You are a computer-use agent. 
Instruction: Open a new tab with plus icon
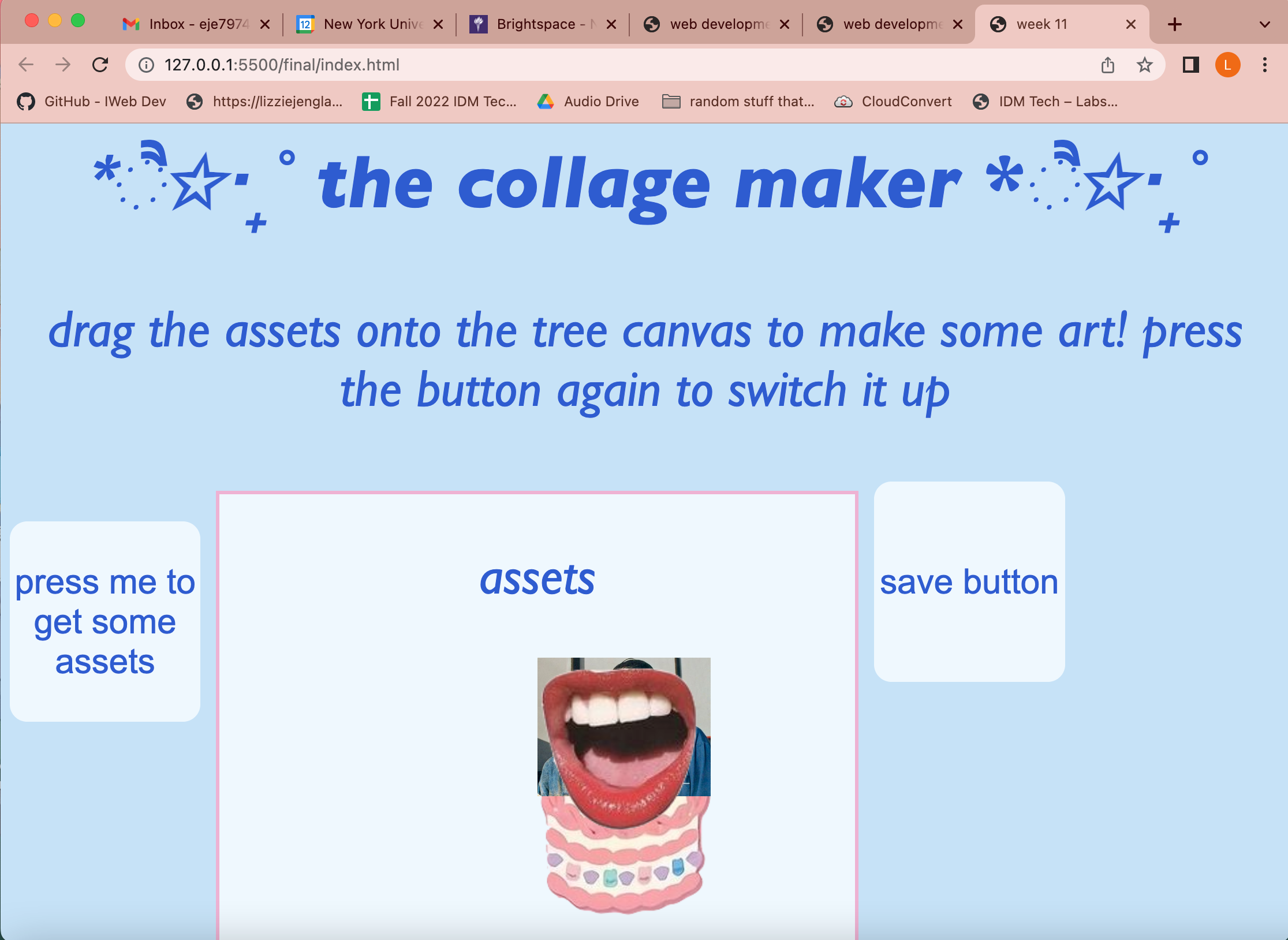coord(1174,24)
